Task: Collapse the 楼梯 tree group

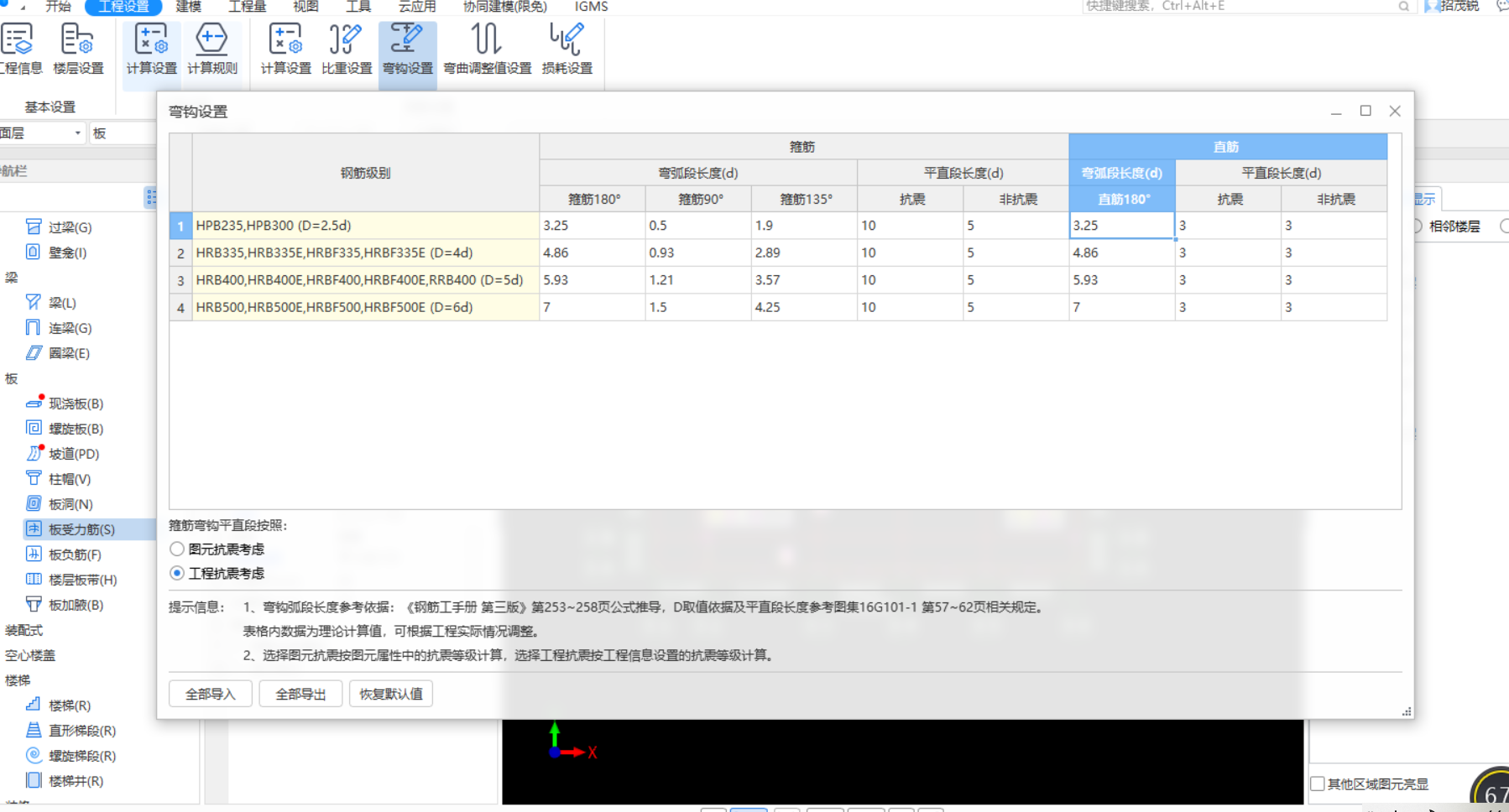Action: 18,680
